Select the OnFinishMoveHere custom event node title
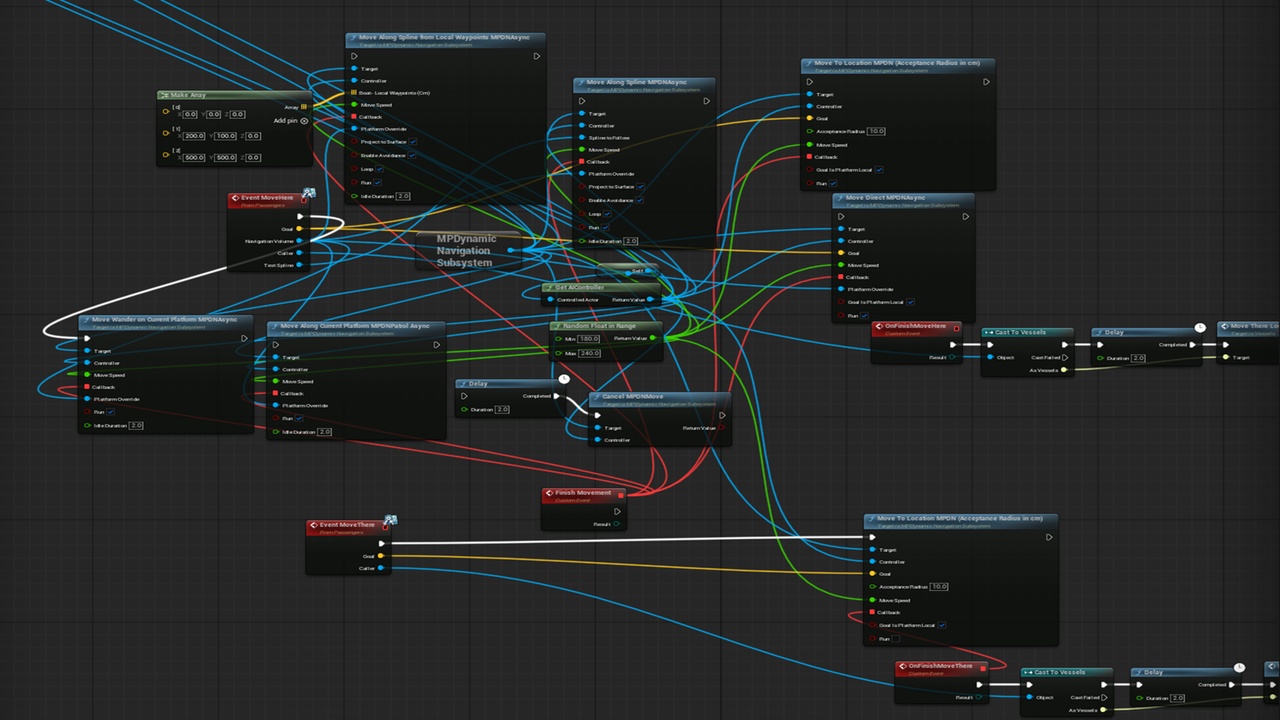 point(916,326)
